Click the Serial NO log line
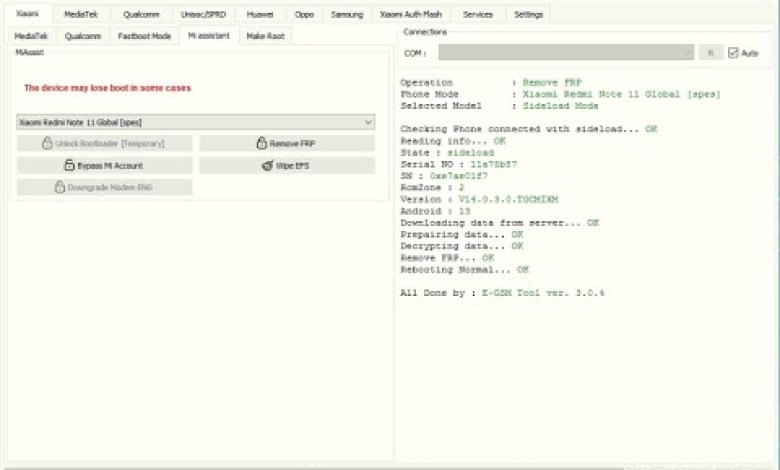 459,164
